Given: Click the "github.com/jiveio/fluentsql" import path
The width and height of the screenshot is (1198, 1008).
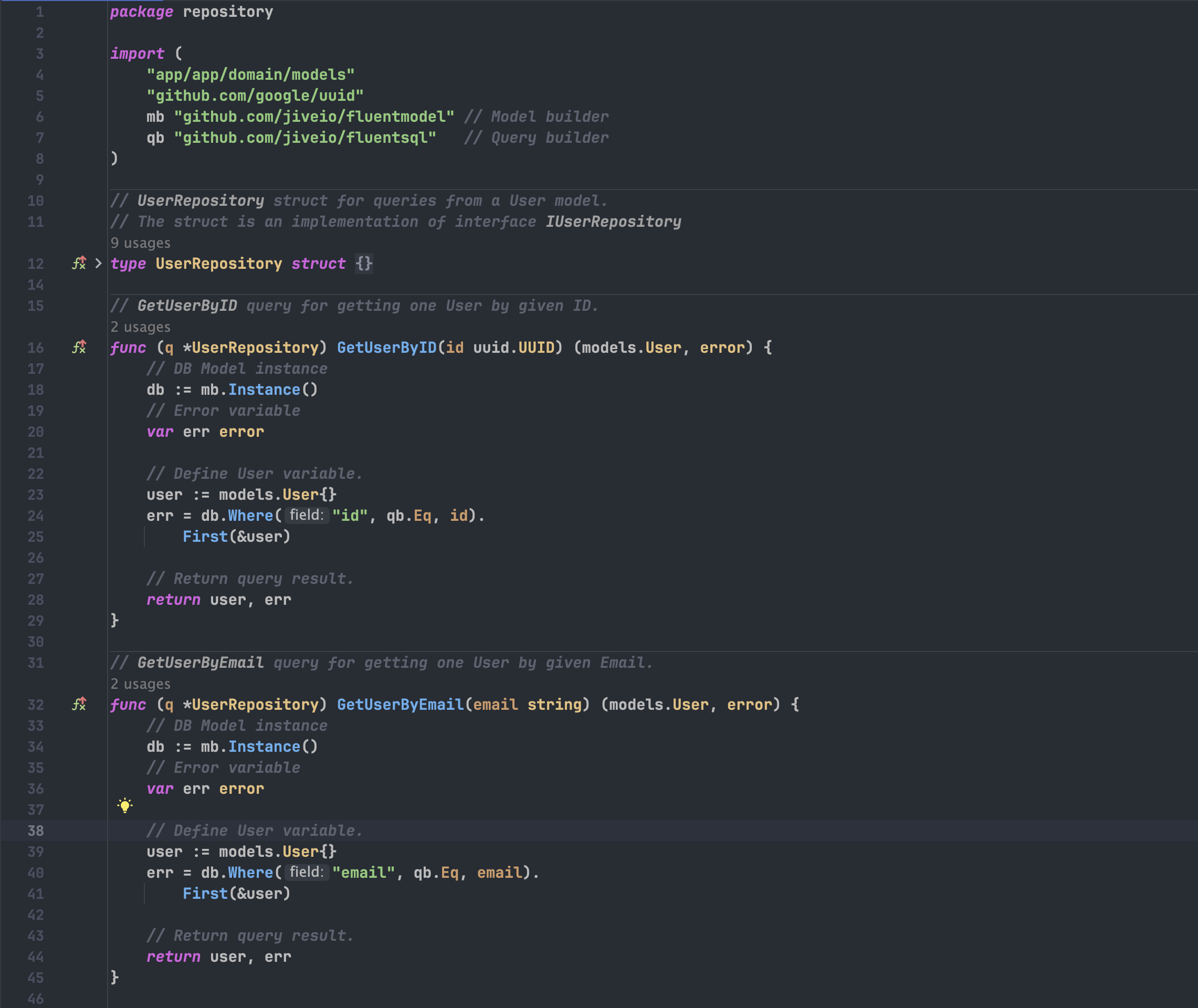Looking at the screenshot, I should tap(305, 138).
